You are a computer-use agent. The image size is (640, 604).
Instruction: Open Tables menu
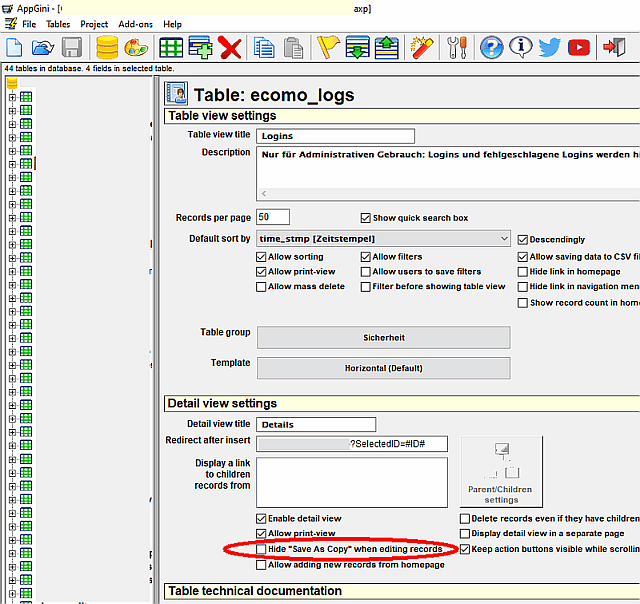(58, 24)
